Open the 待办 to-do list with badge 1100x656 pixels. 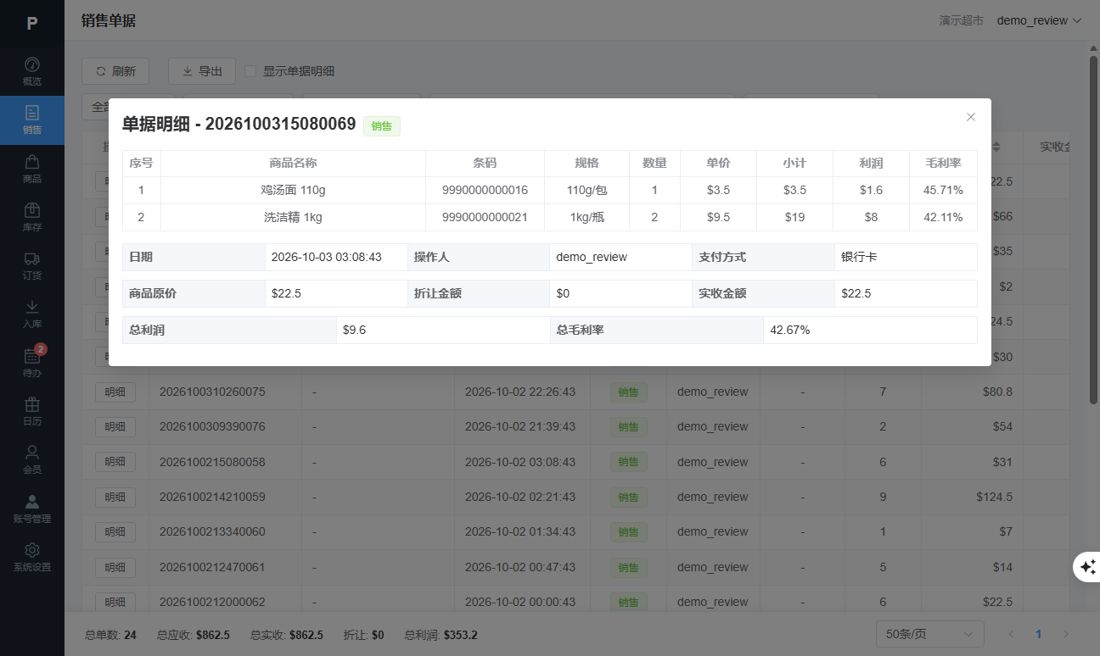click(32, 363)
